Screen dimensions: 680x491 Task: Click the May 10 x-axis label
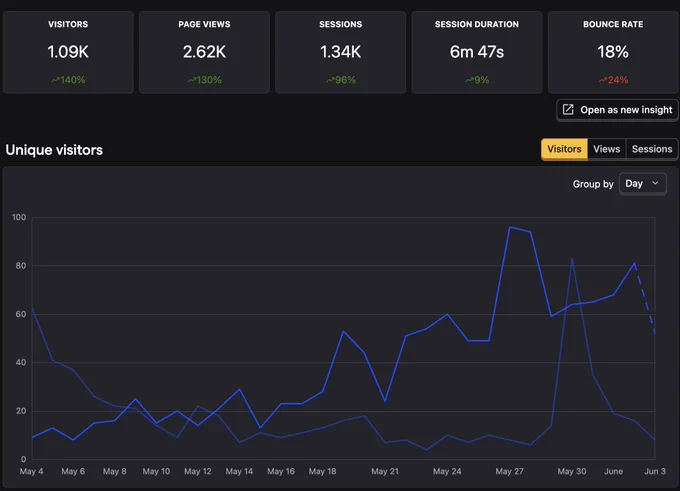[156, 471]
